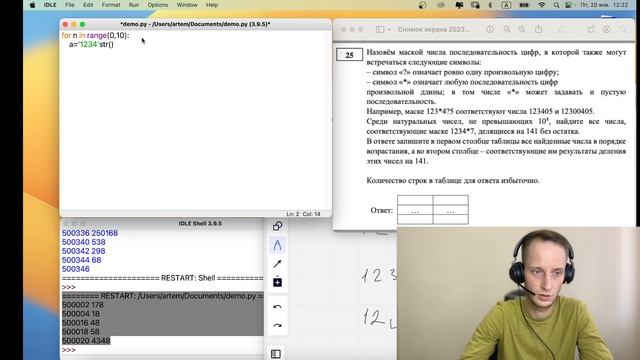Click the Ln: 2 status indicator
This screenshot has width=640, height=360.
pos(293,214)
